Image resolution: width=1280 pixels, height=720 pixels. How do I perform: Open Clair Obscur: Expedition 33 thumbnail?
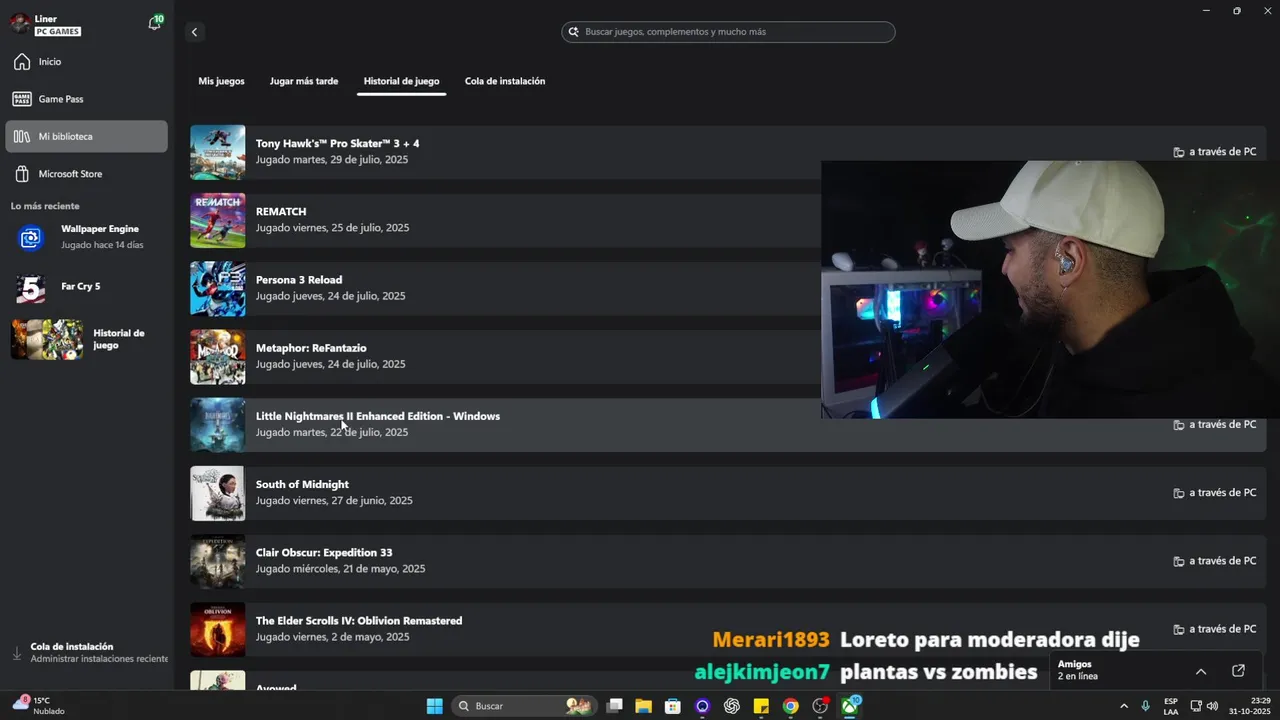(x=218, y=561)
